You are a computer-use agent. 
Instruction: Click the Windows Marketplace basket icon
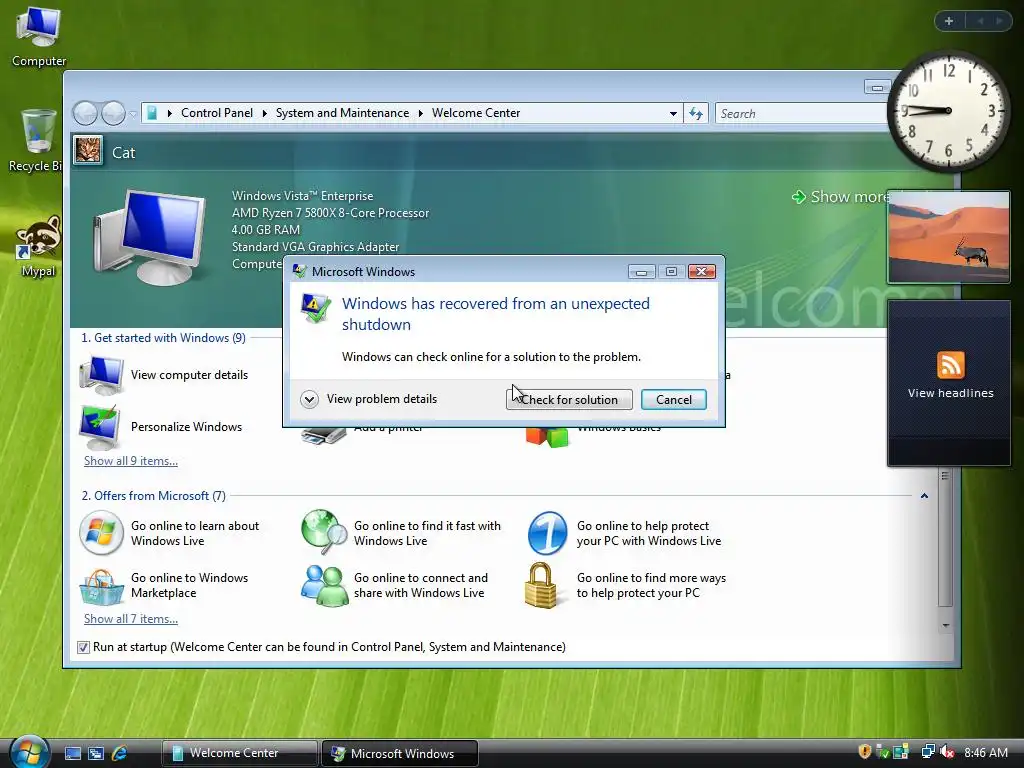click(101, 586)
